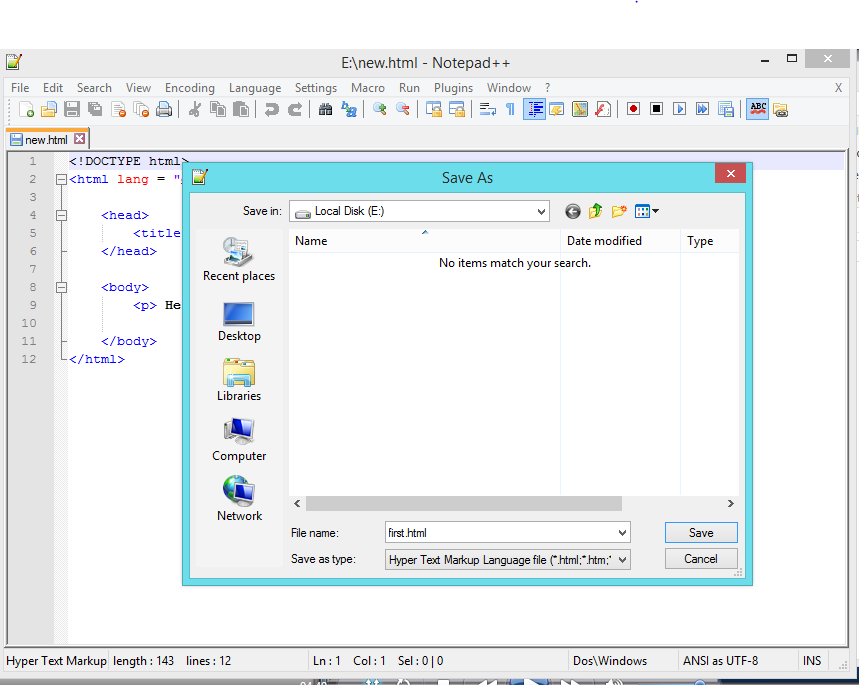The width and height of the screenshot is (859, 685).
Task: Expand the Save in Local Disk dropdown
Action: click(x=541, y=212)
